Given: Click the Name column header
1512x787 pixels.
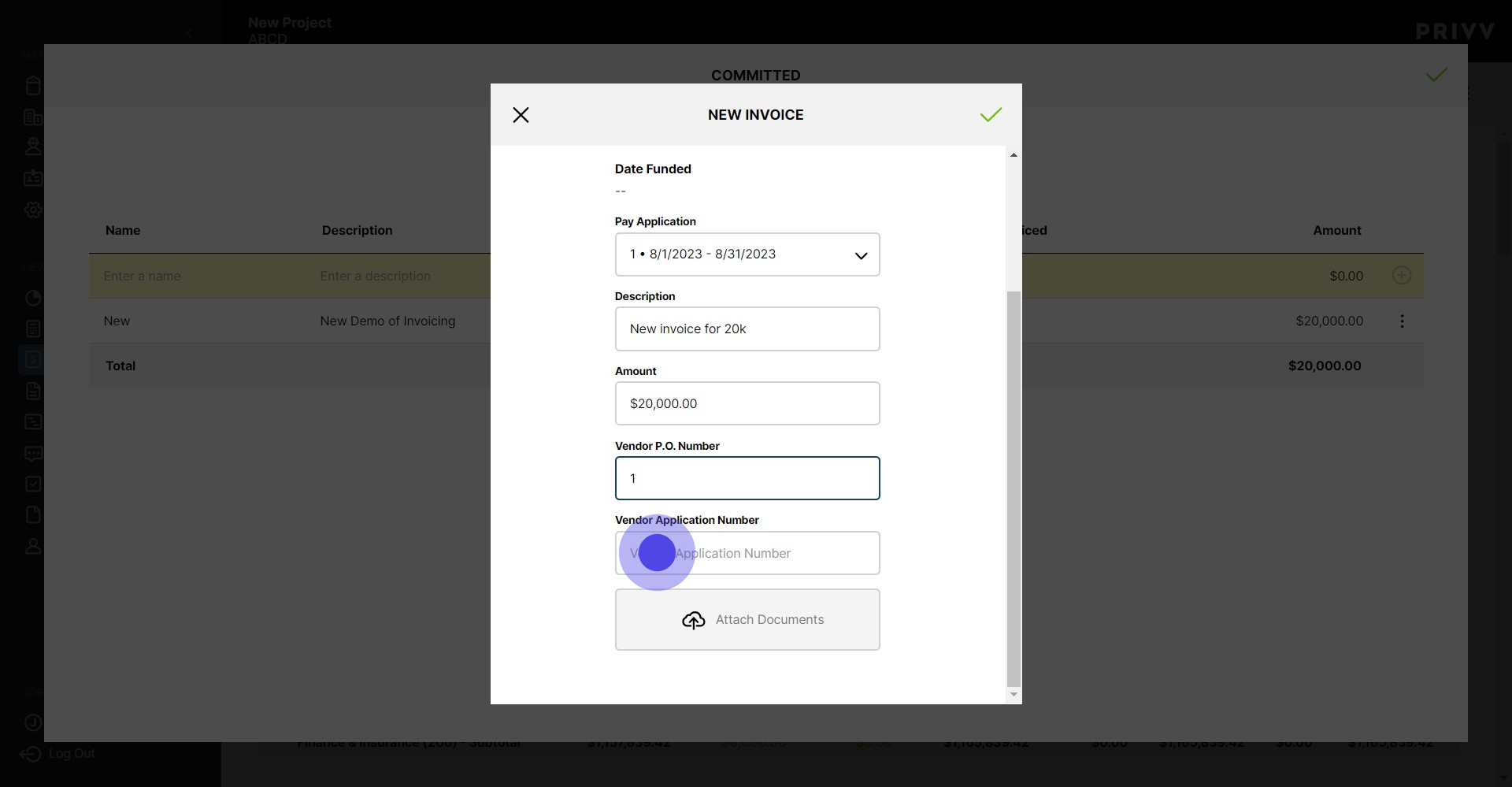Looking at the screenshot, I should 123,231.
